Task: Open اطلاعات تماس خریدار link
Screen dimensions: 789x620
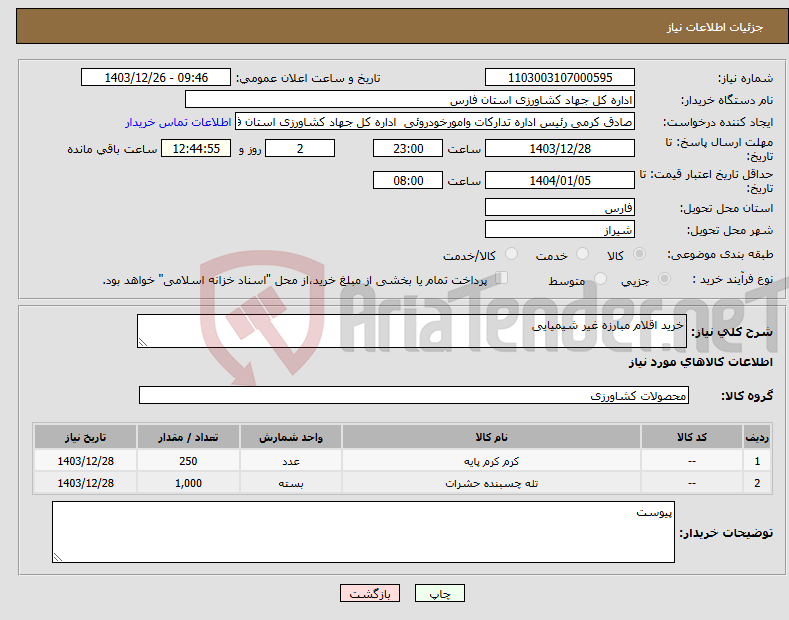Action: 178,122
